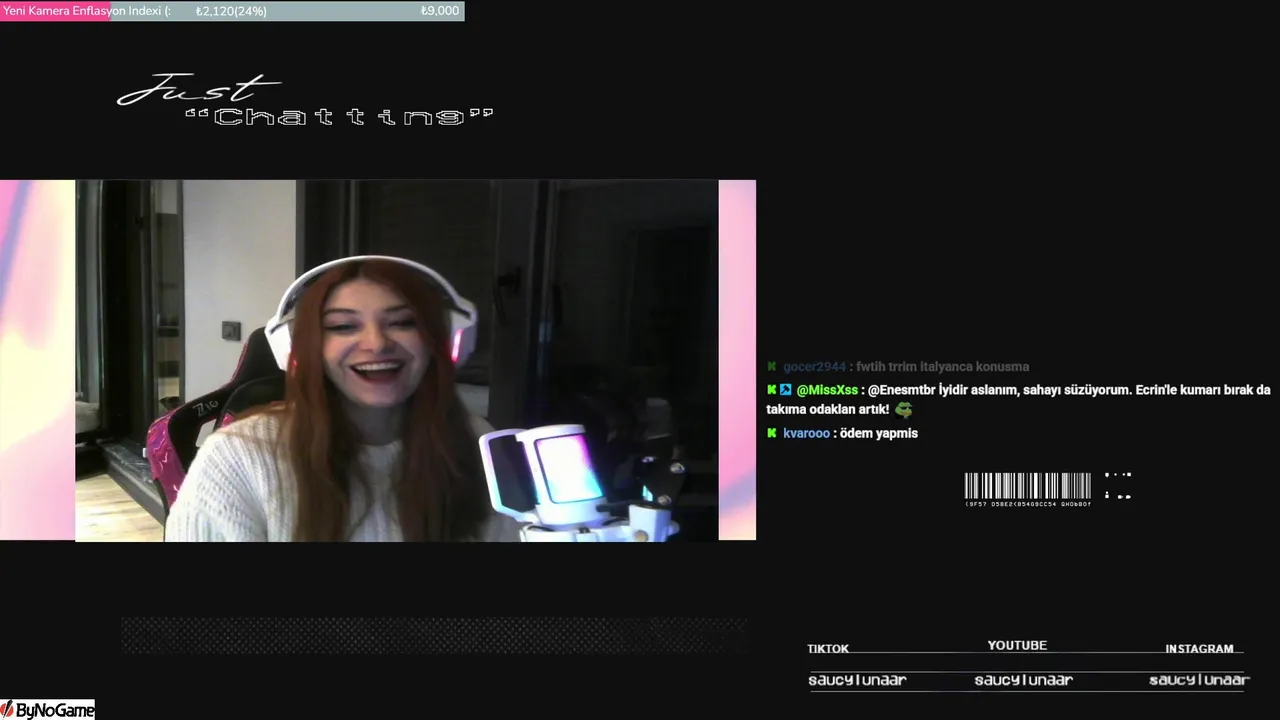Open @MissXss's chat username

pos(827,390)
